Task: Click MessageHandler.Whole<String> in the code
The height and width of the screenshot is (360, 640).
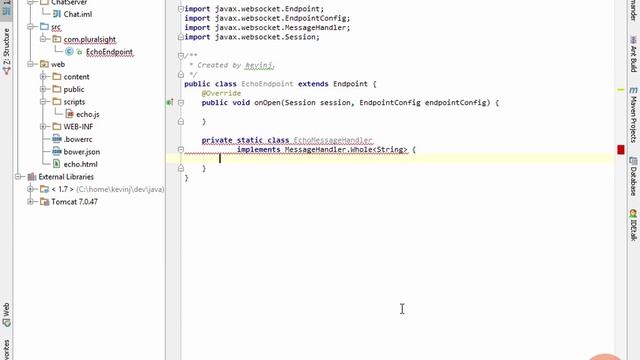Action: pos(346,149)
